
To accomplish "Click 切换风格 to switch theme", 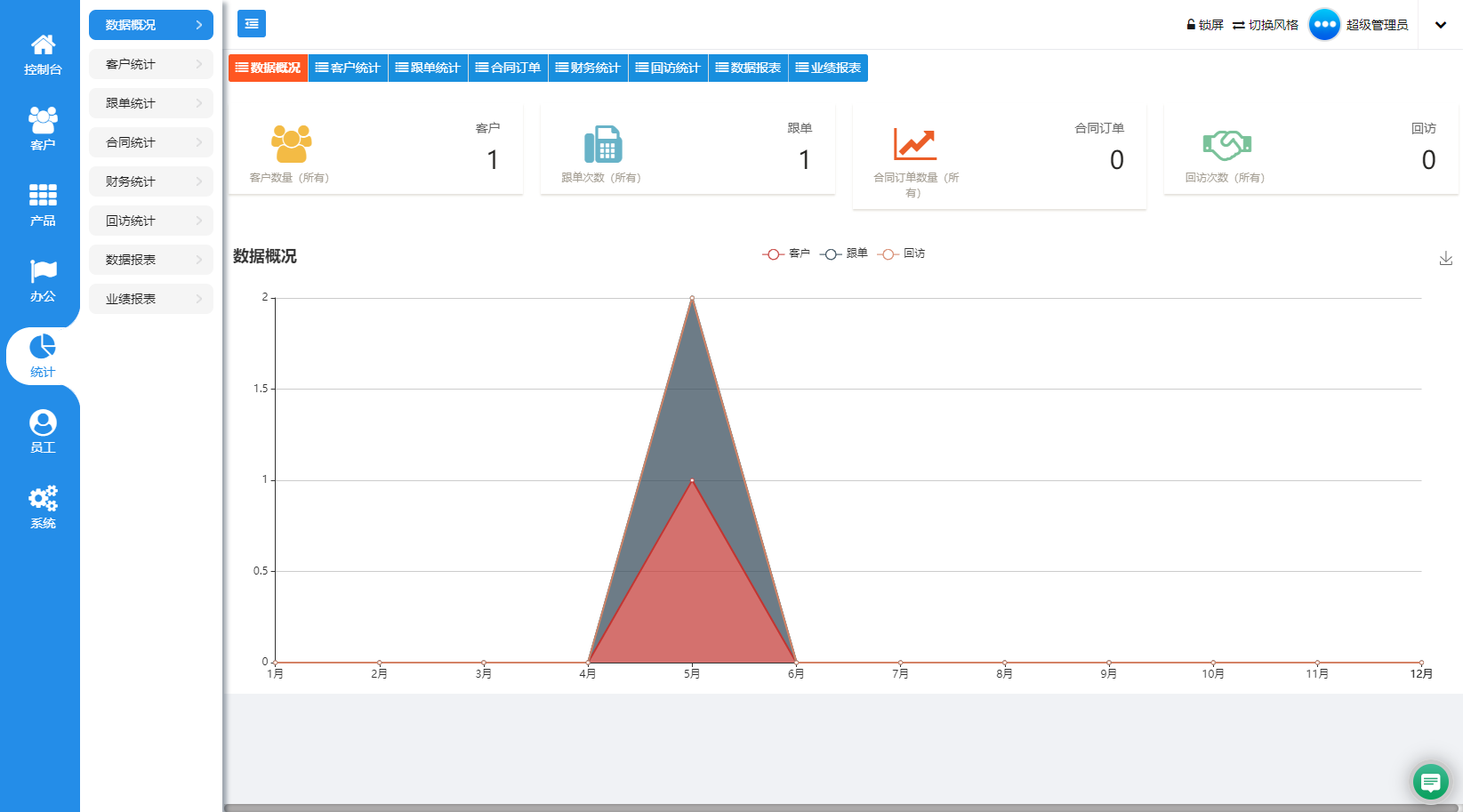I will (x=1266, y=25).
